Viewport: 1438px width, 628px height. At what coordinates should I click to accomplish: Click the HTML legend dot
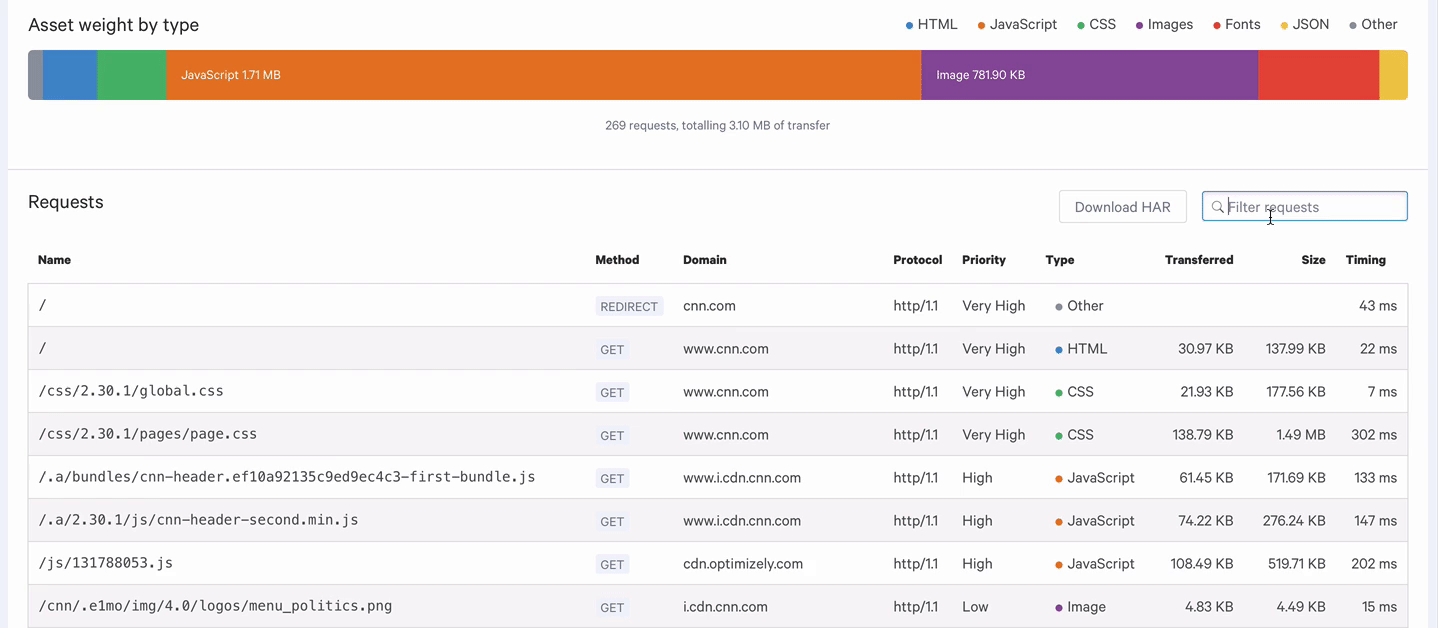click(909, 25)
